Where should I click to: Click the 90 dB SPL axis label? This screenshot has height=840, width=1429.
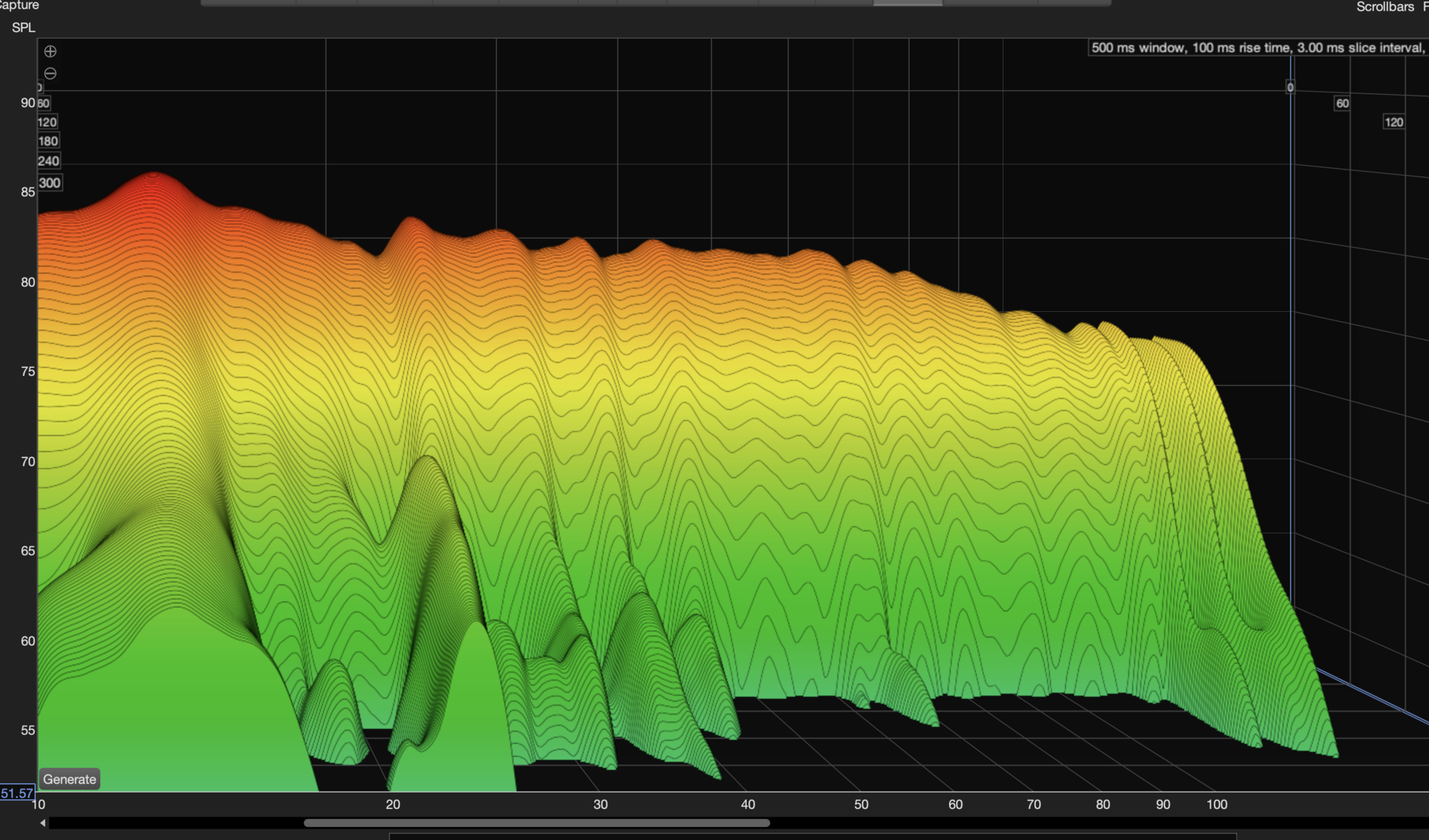[28, 103]
